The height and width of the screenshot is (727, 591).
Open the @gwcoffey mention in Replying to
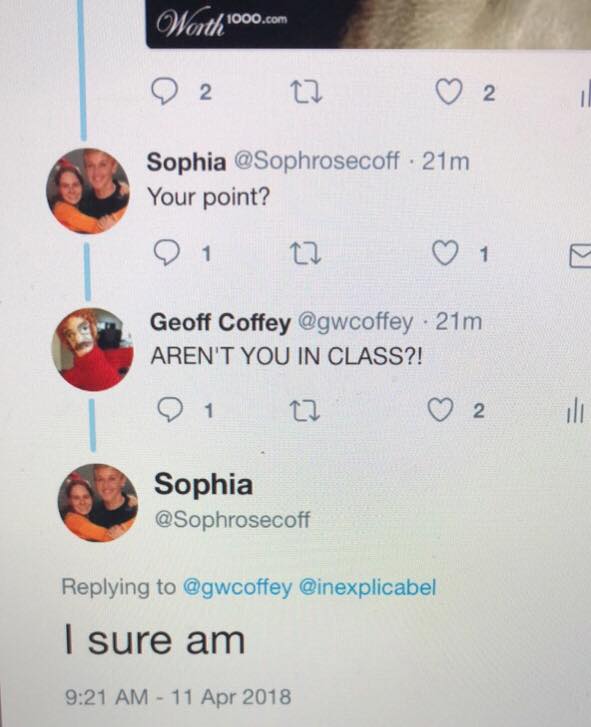coord(238,587)
